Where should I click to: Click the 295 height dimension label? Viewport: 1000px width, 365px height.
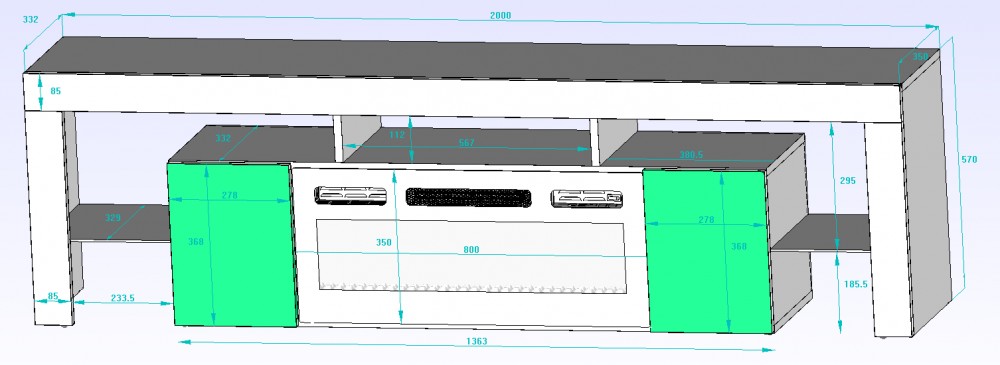(x=848, y=181)
